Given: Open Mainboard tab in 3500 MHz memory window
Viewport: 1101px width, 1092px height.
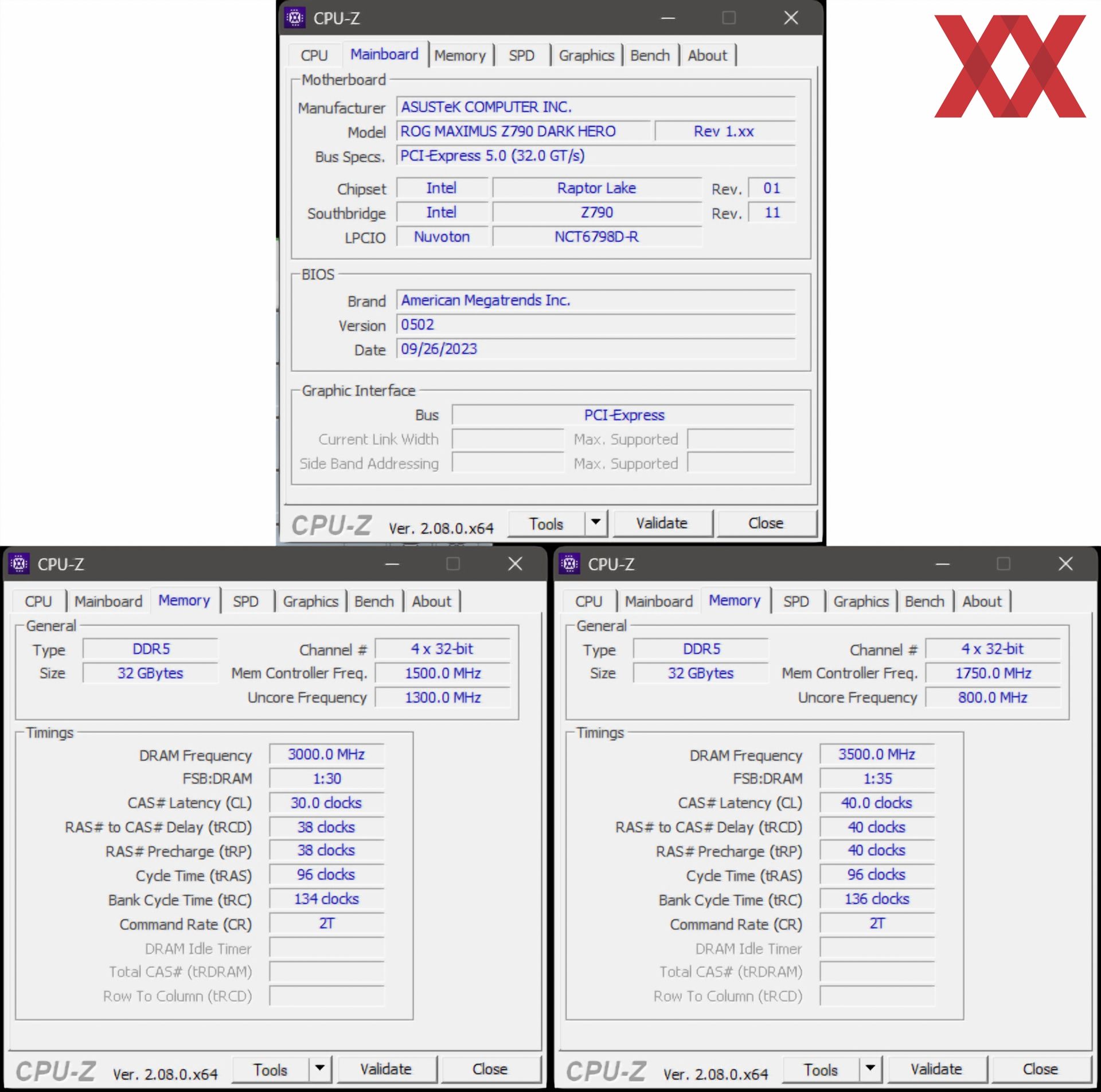Looking at the screenshot, I should pos(659,601).
